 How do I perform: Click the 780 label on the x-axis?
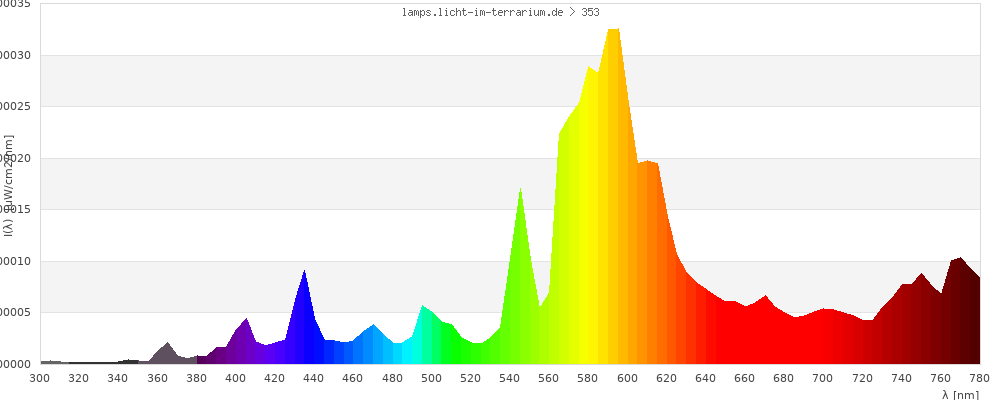tap(979, 378)
